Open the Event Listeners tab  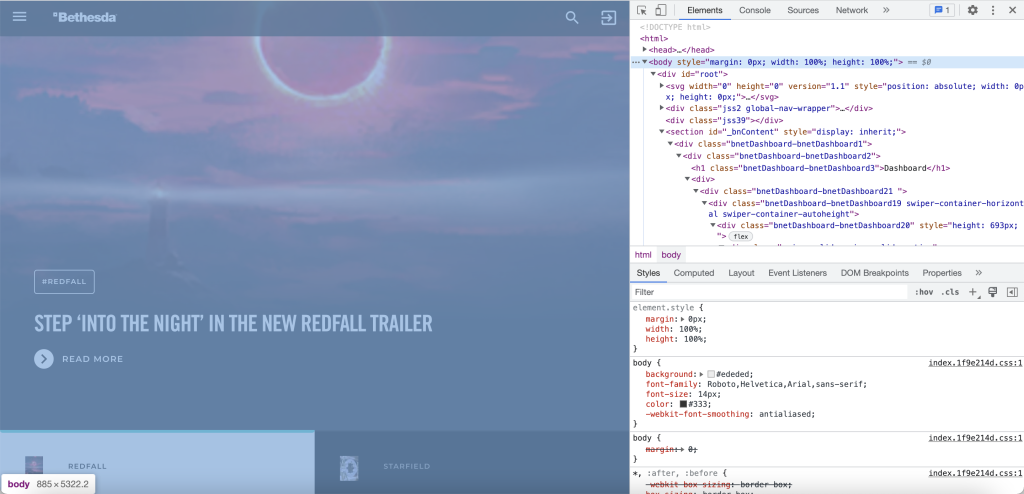coord(797,272)
